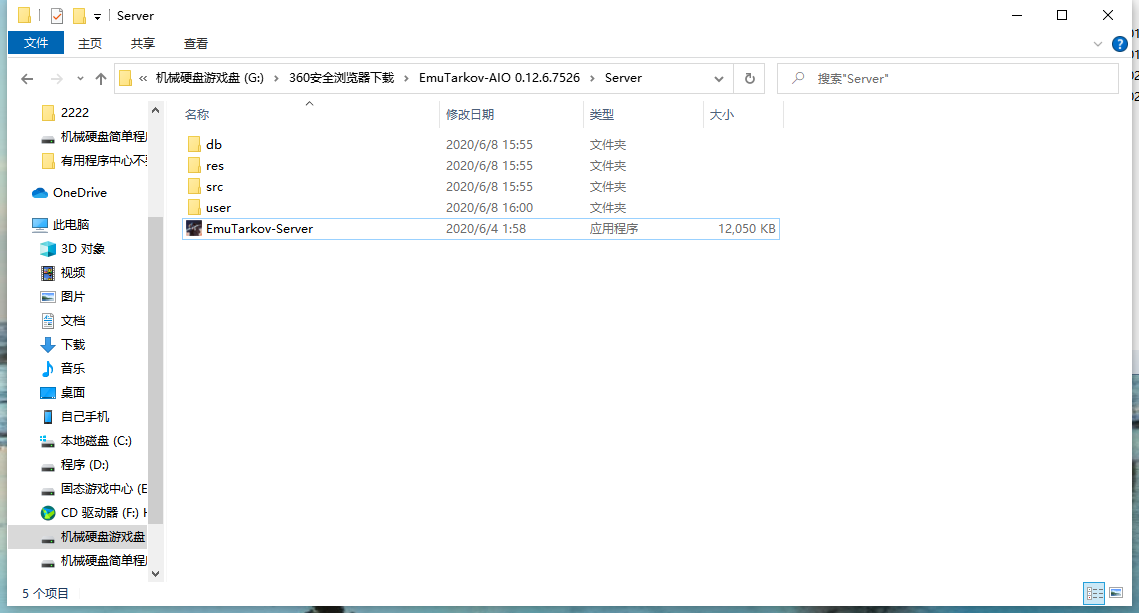Open the 查看 ribbon tab
Image resolution: width=1139 pixels, height=613 pixels.
tap(196, 44)
